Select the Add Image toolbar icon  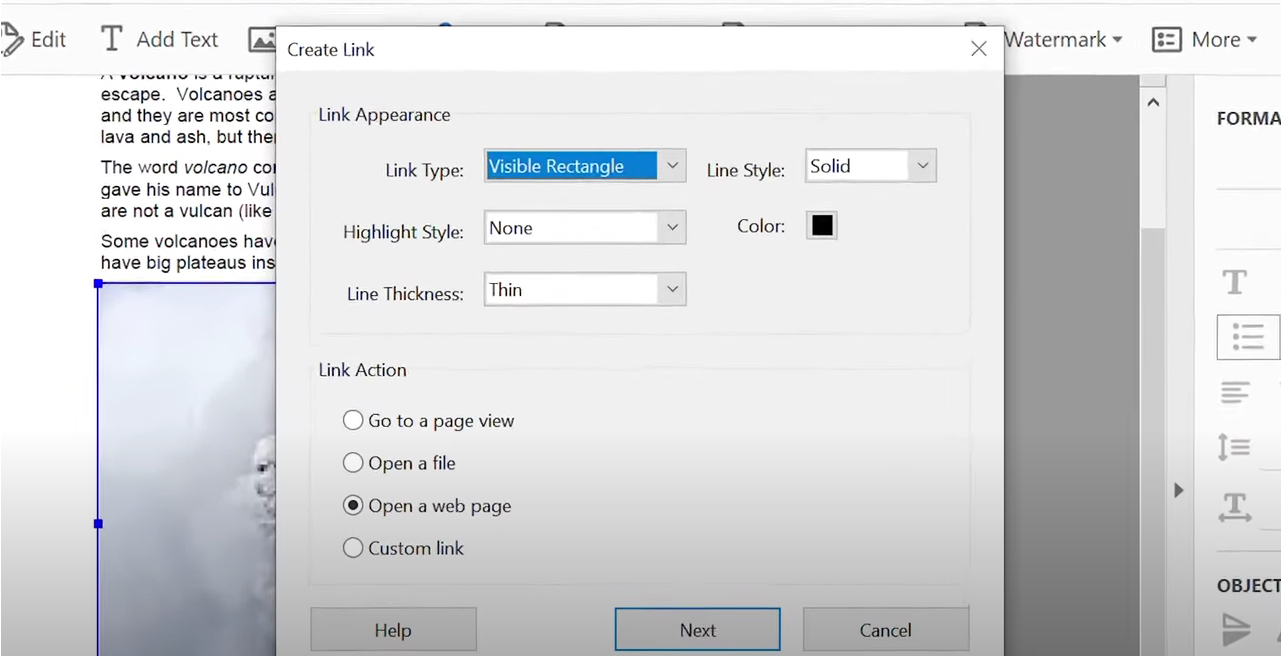pos(262,39)
